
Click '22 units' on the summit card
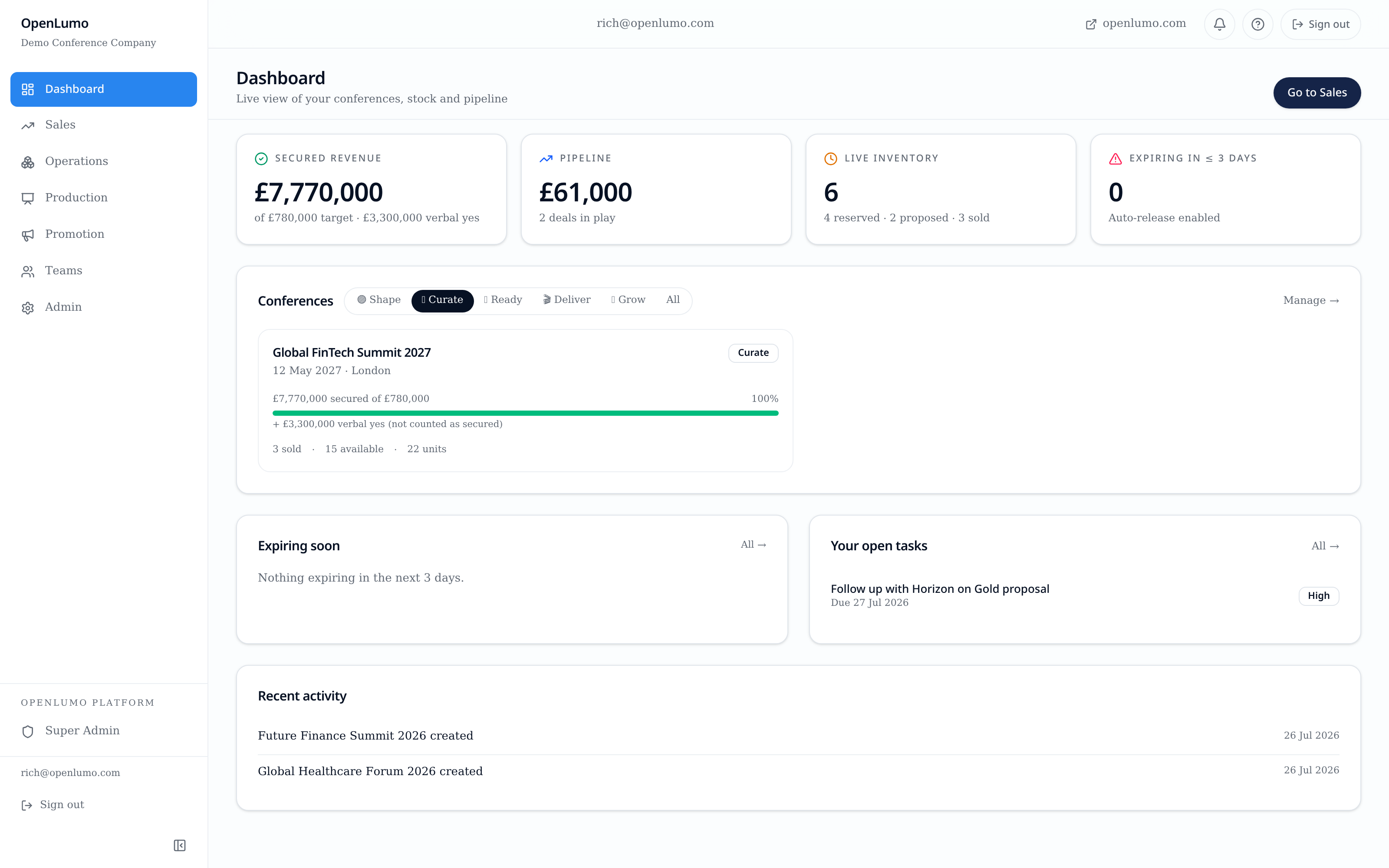pos(426,450)
